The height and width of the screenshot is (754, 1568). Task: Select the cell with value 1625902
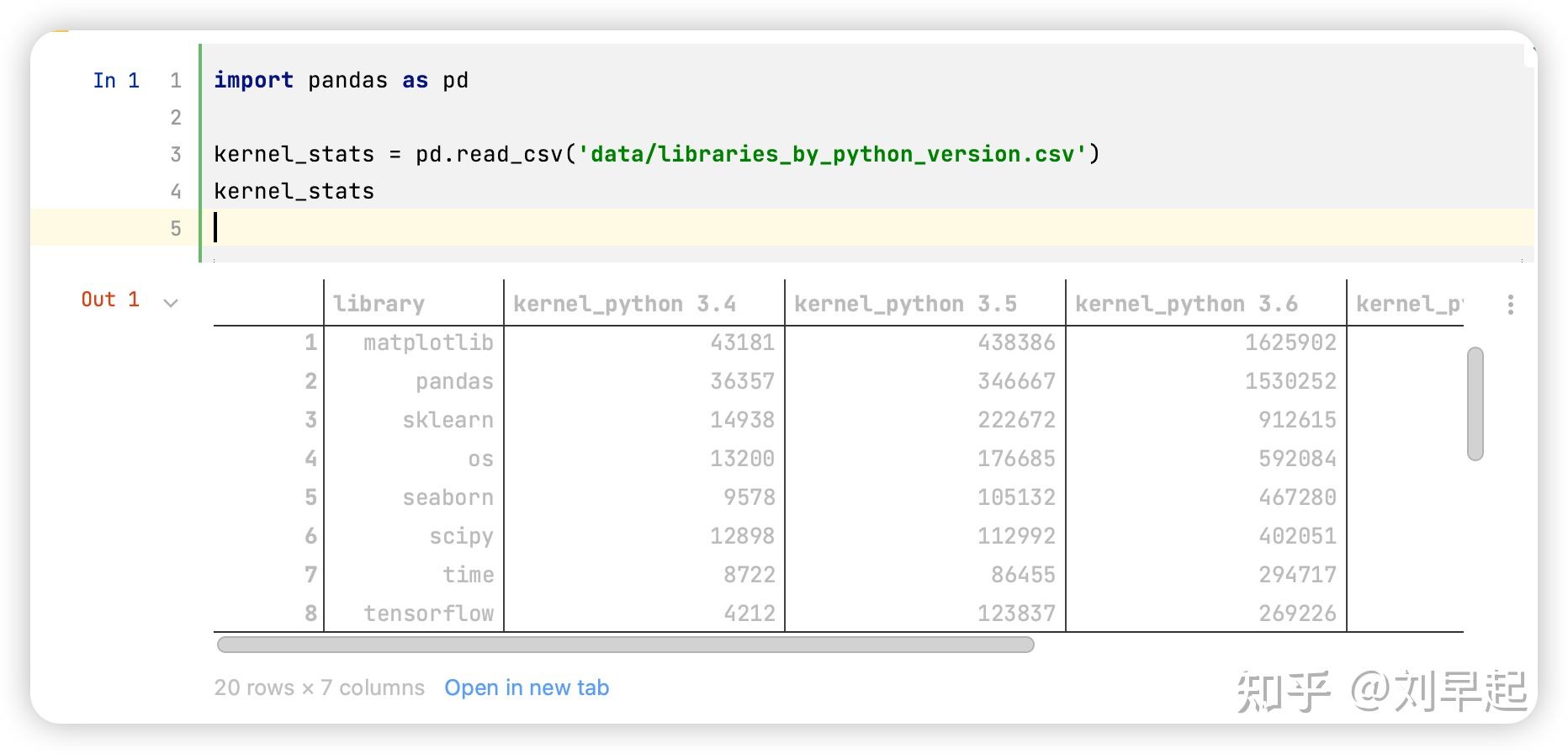(1290, 342)
